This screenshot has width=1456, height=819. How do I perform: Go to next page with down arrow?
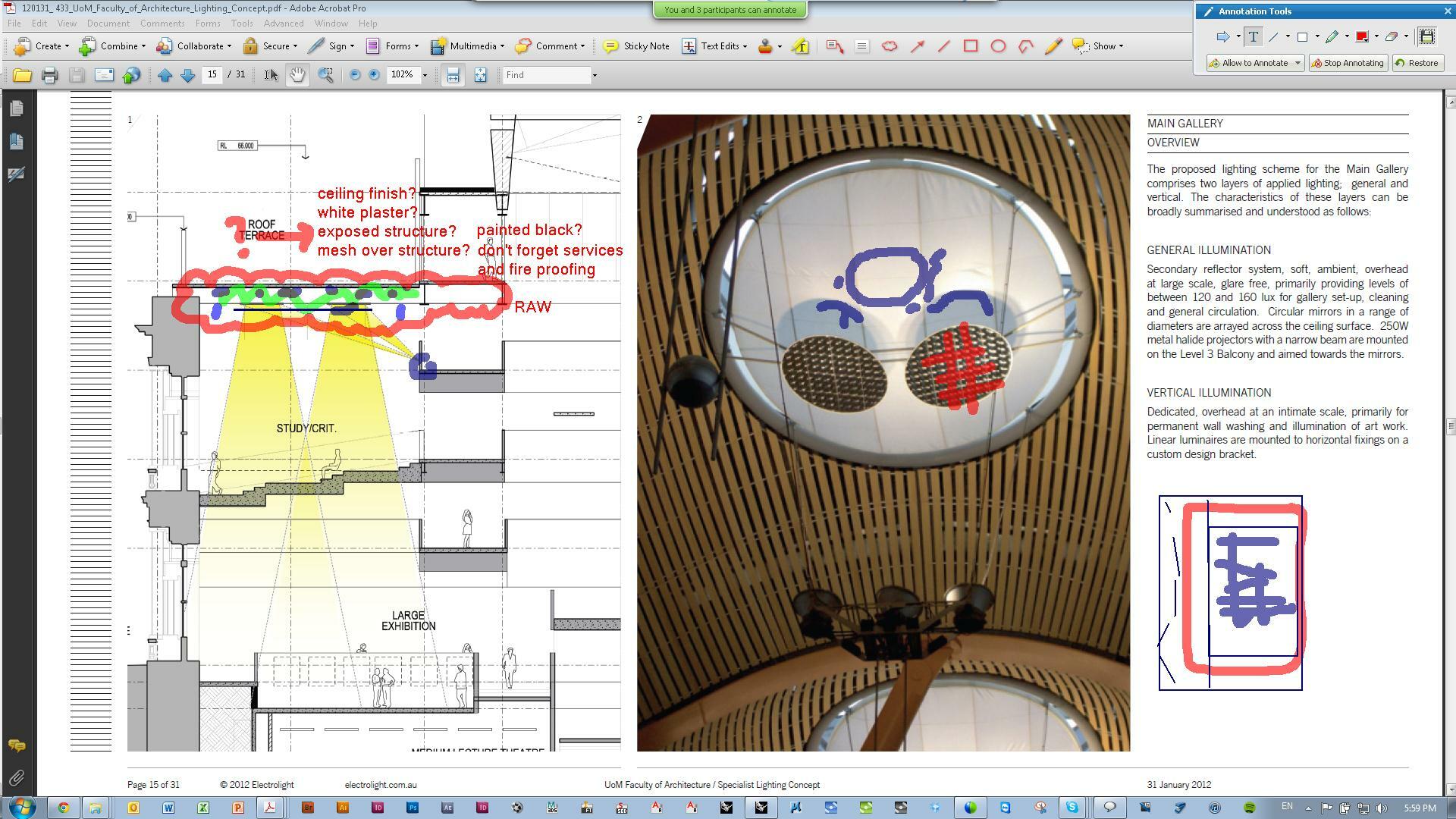click(188, 75)
